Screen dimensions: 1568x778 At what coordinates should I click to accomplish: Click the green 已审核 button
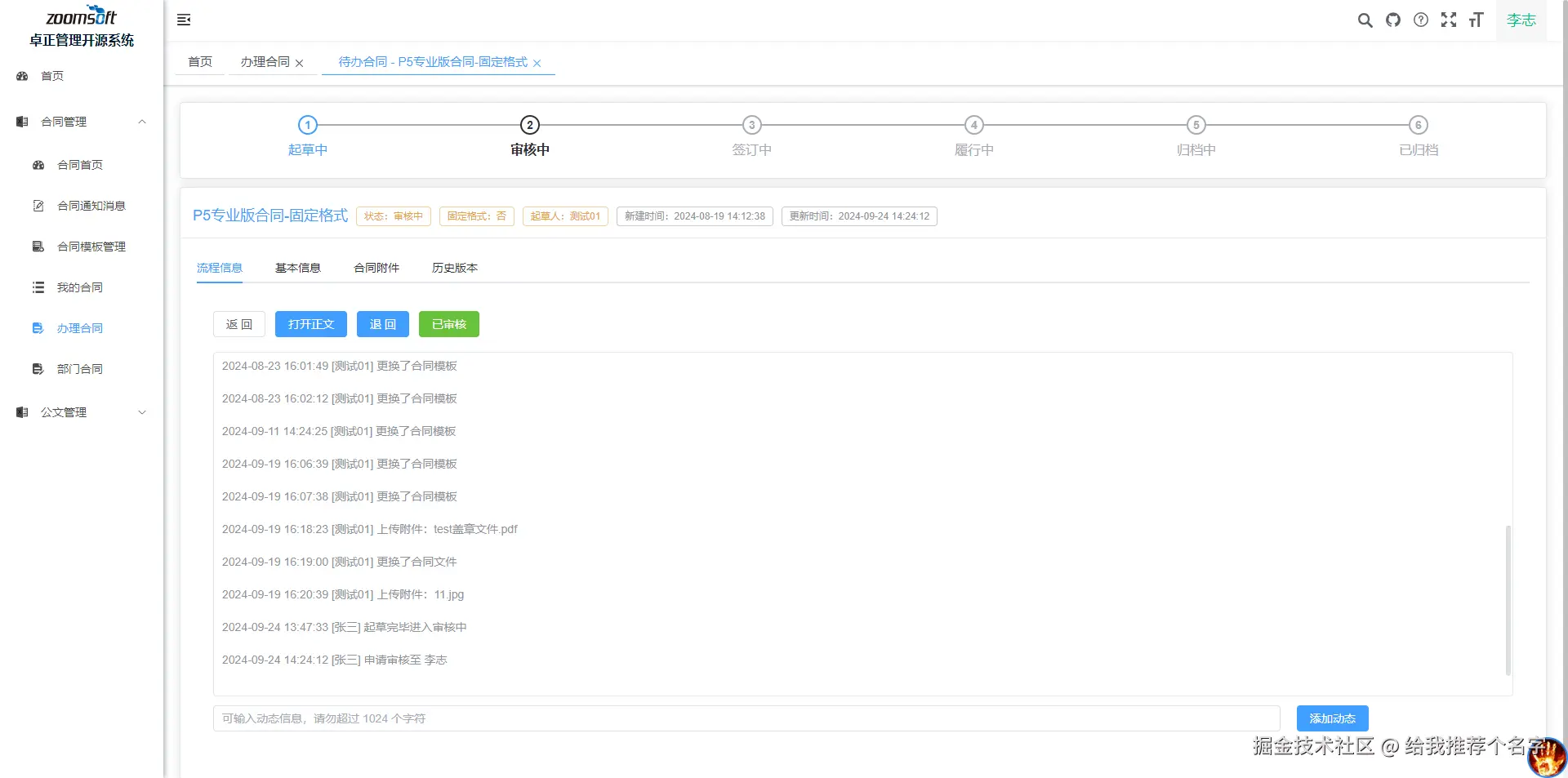[449, 324]
